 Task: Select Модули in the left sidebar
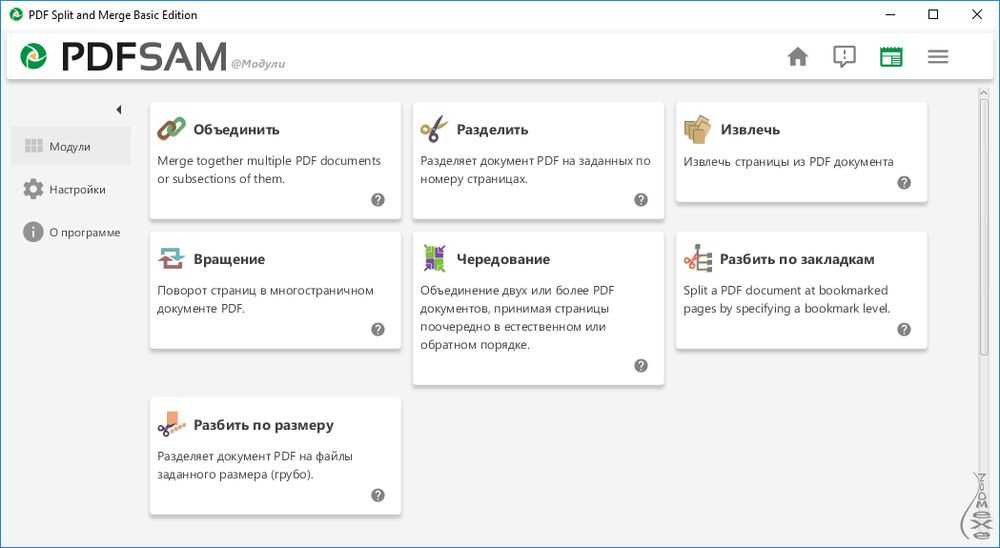coord(70,147)
